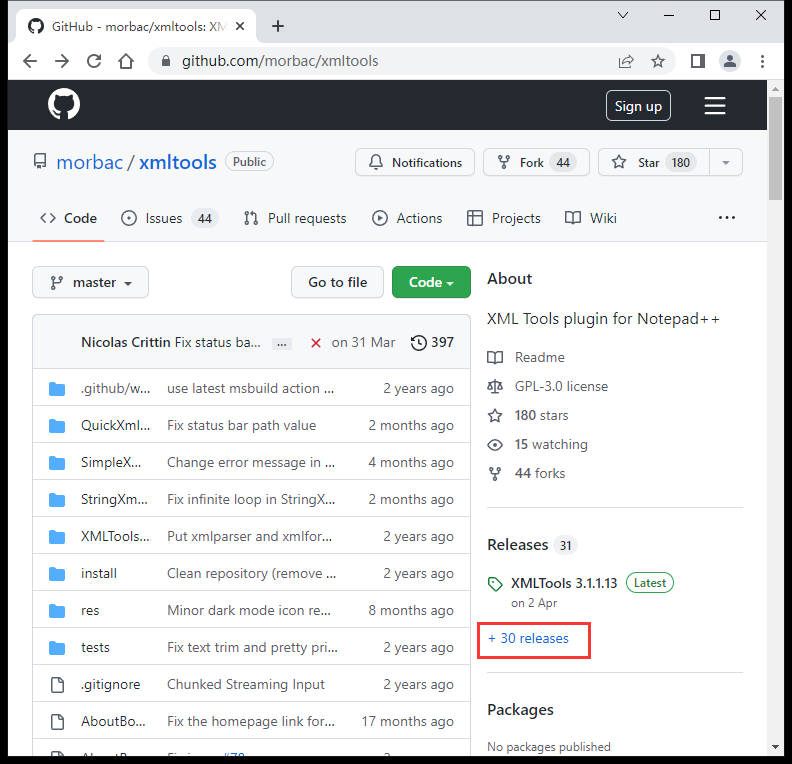792x764 pixels.
Task: Open the morbac owner link
Action: click(x=89, y=163)
